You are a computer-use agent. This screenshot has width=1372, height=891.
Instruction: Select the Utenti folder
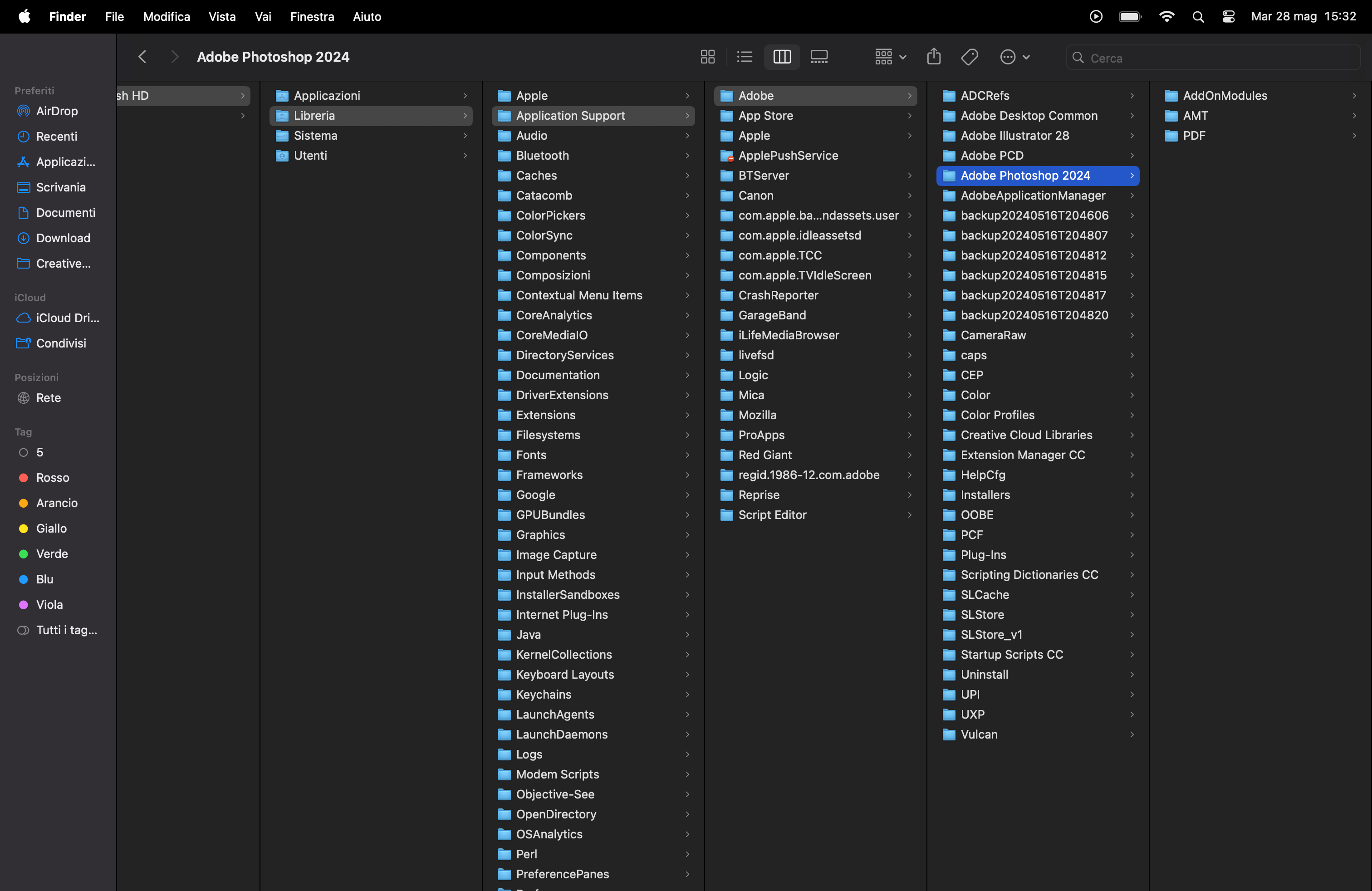click(x=371, y=156)
